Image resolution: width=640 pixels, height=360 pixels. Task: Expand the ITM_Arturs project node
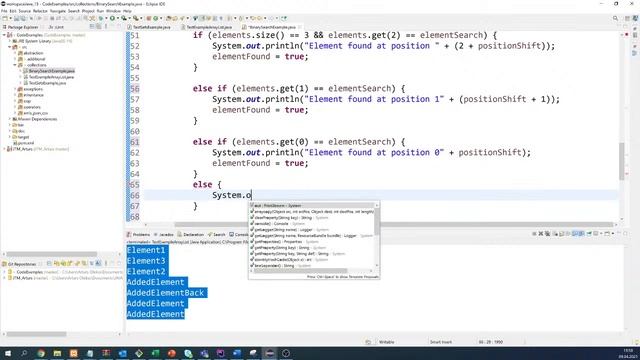(x=4, y=149)
